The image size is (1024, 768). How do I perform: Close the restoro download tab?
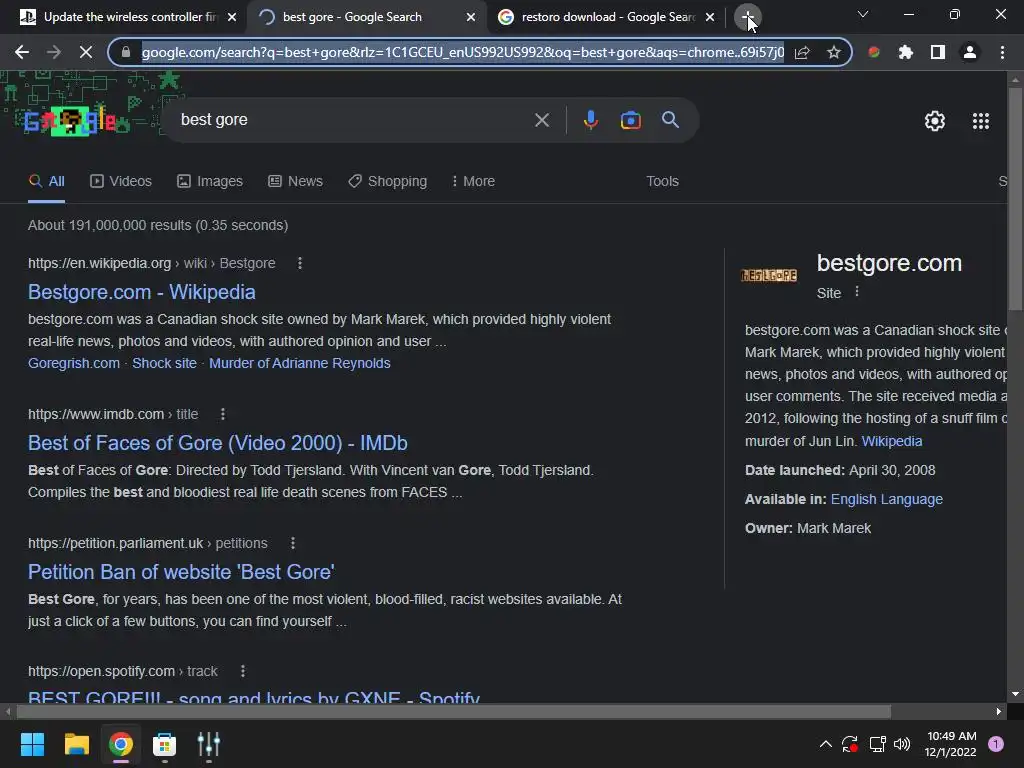[710, 17]
